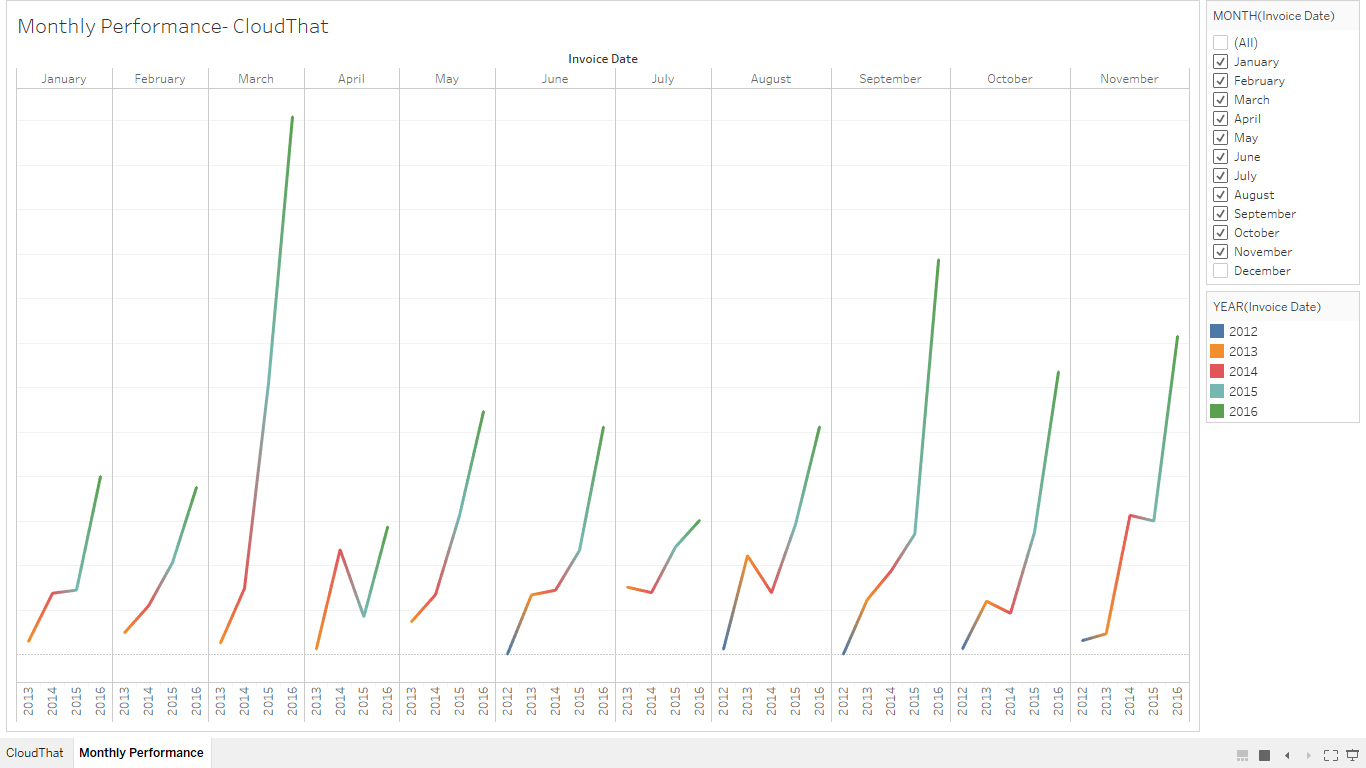The height and width of the screenshot is (768, 1366).
Task: Toggle the (All) months checkbox
Action: [1220, 42]
